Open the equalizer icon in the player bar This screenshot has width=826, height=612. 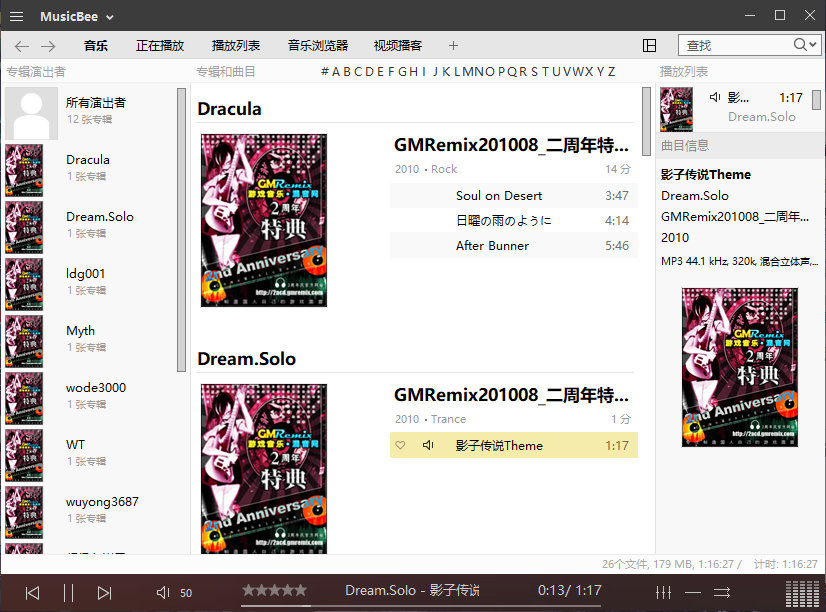(x=663, y=592)
